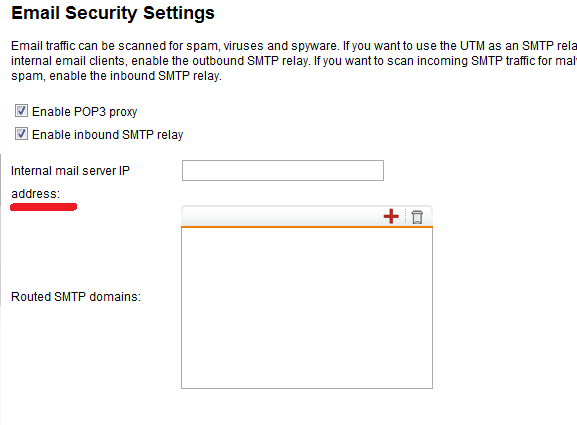The image size is (577, 425).
Task: Click the 'Email traffic can be scanned' description line
Action: 294,46
